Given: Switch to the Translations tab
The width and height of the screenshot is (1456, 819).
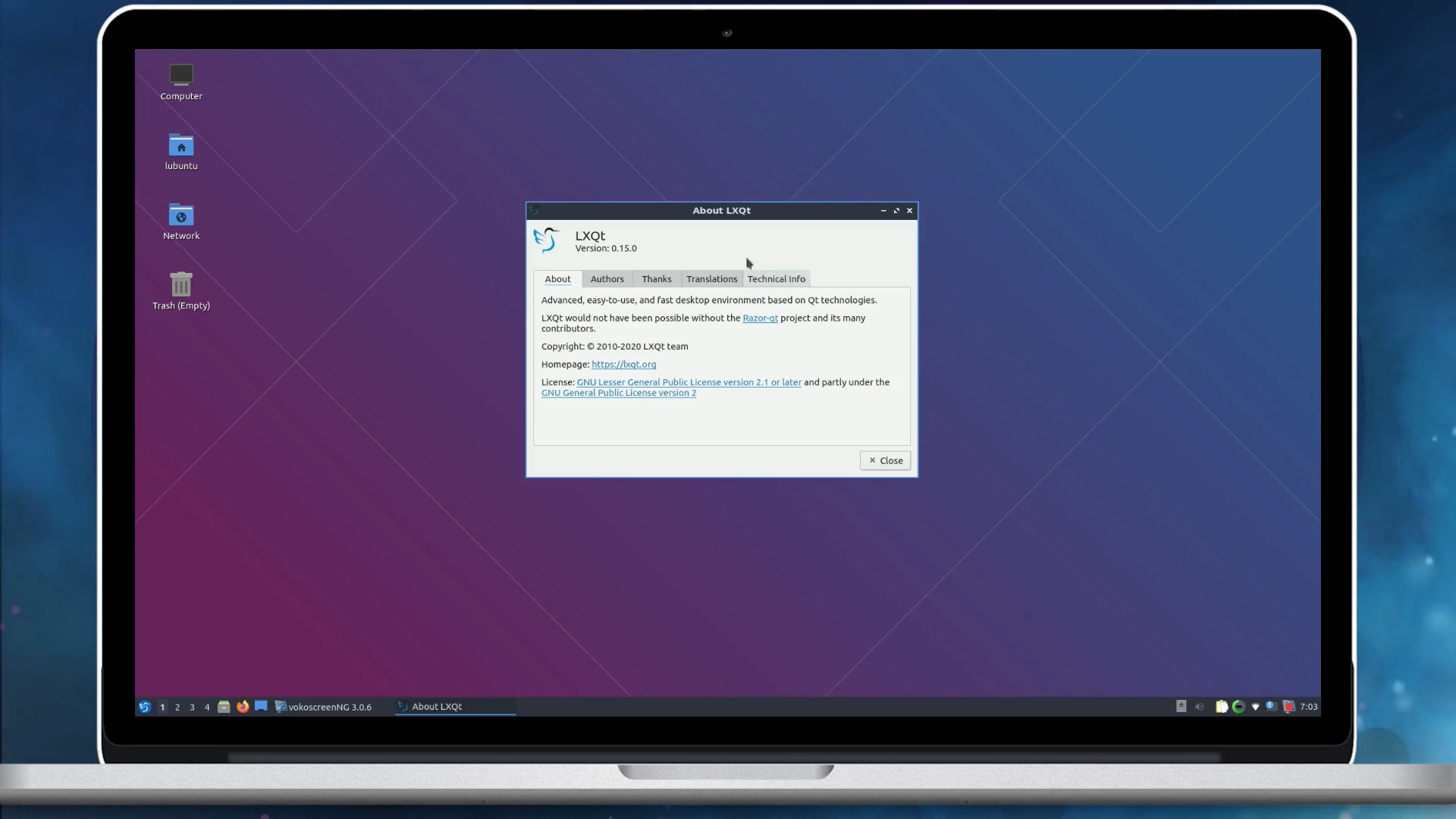Looking at the screenshot, I should 711,279.
